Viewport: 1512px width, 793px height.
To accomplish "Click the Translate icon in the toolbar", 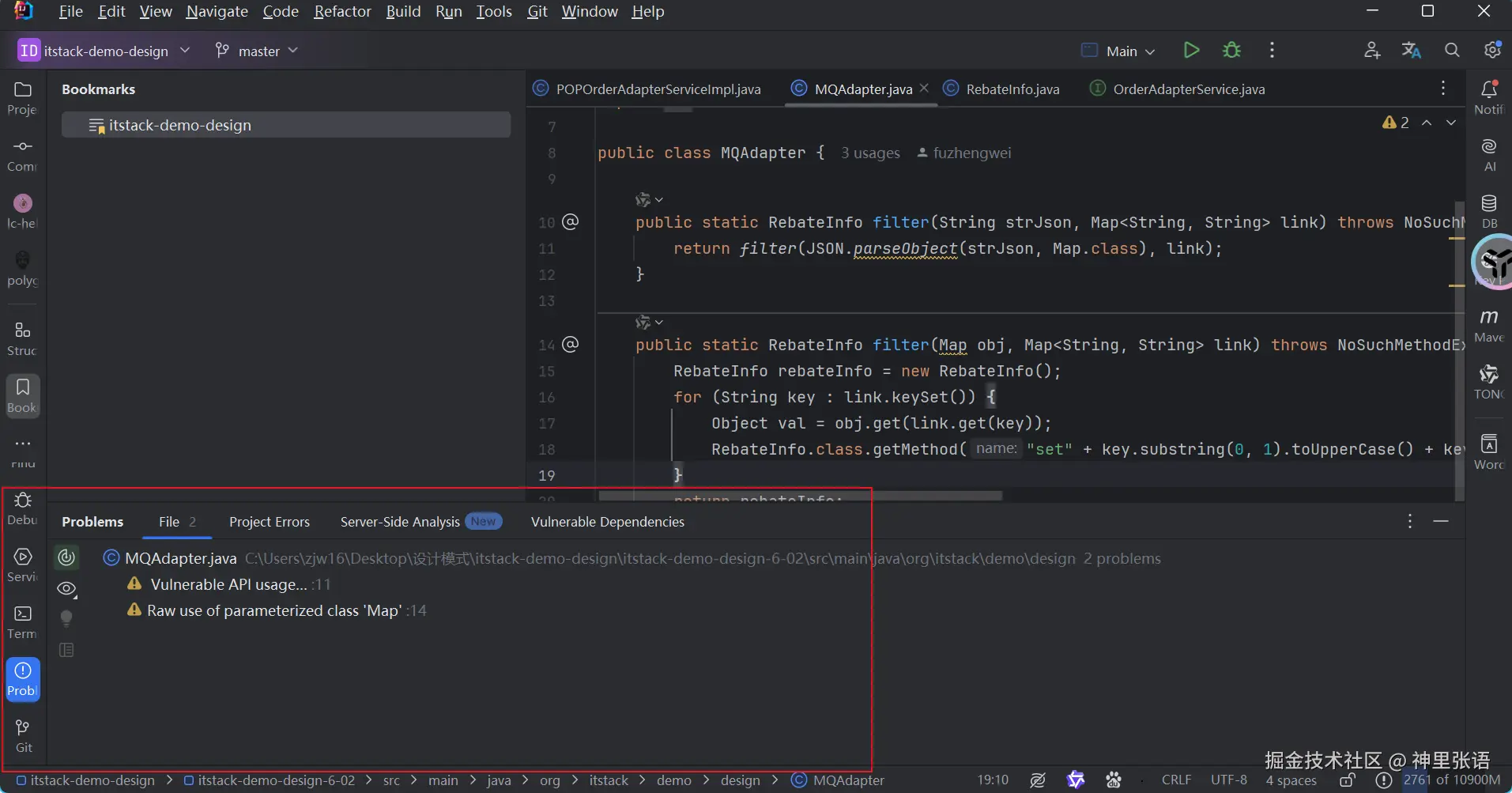I will click(1412, 51).
